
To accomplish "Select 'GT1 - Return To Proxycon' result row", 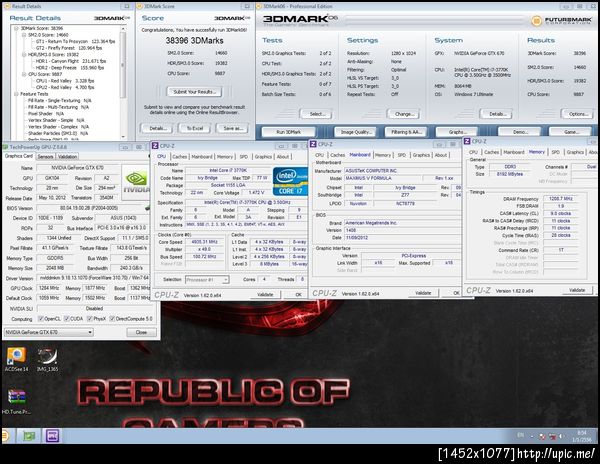I will point(75,41).
